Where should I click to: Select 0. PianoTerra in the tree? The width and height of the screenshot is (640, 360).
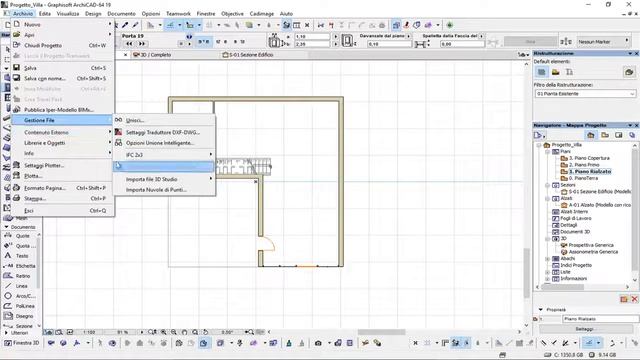tap(583, 178)
